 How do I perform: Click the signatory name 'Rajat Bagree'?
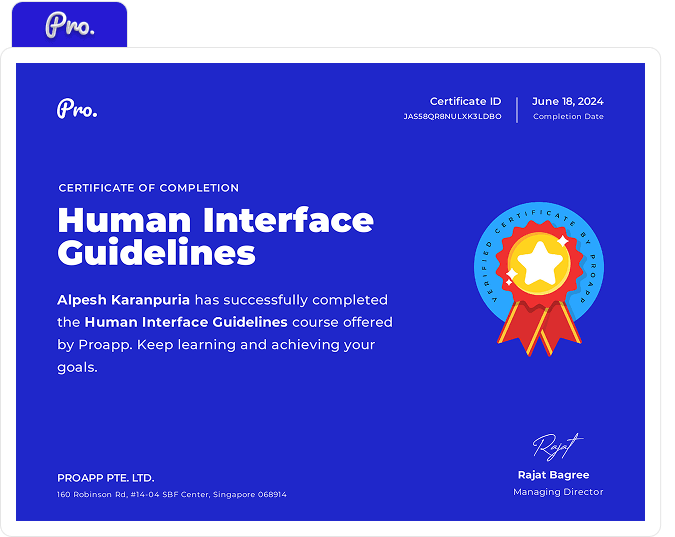pyautogui.click(x=553, y=475)
